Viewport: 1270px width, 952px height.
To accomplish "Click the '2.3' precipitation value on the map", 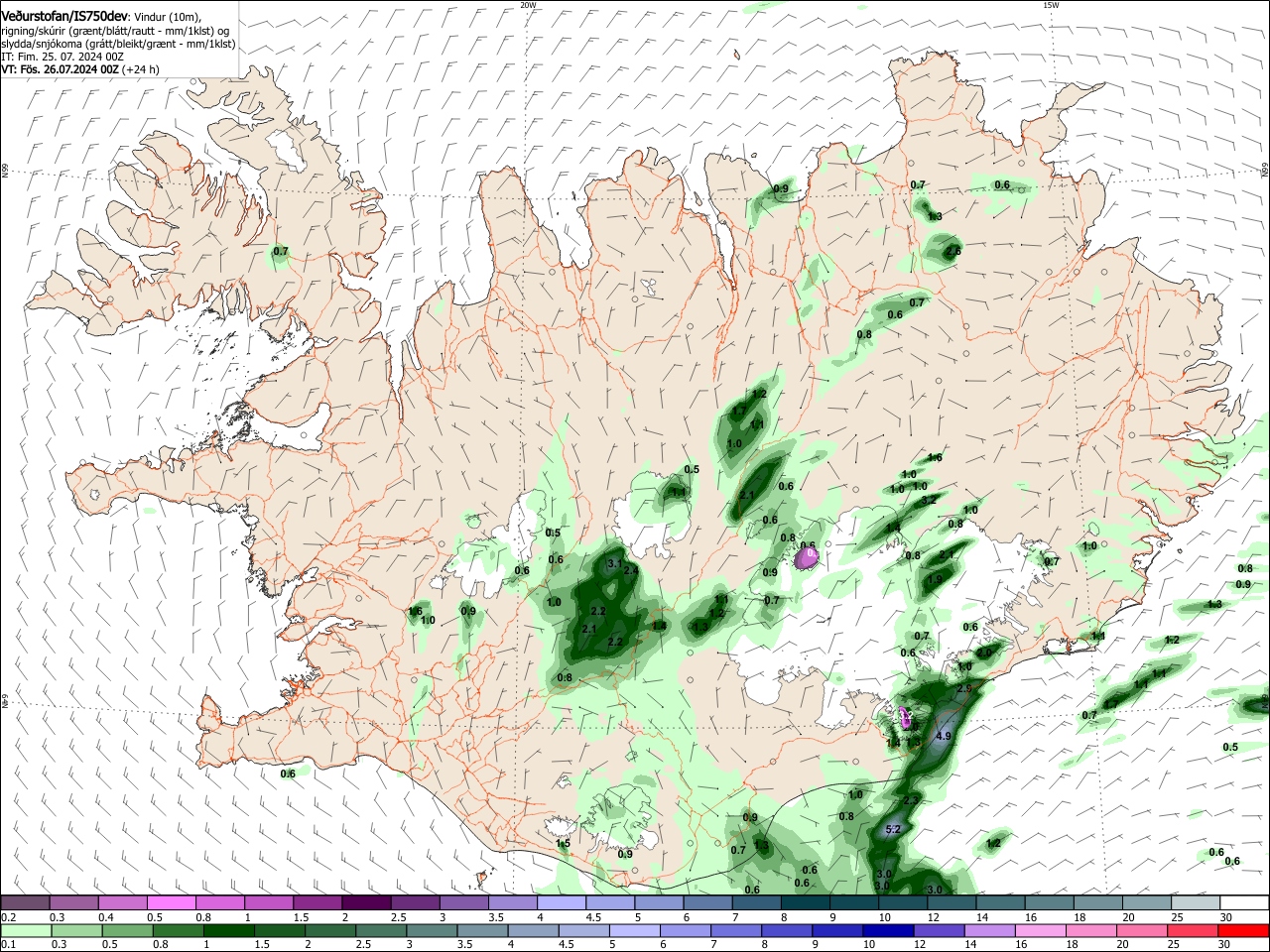I will click(x=912, y=799).
